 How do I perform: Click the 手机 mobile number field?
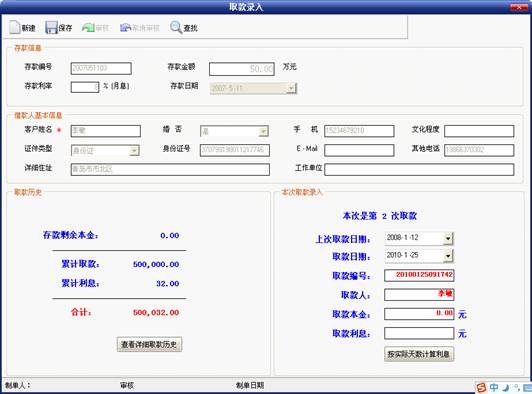click(359, 131)
